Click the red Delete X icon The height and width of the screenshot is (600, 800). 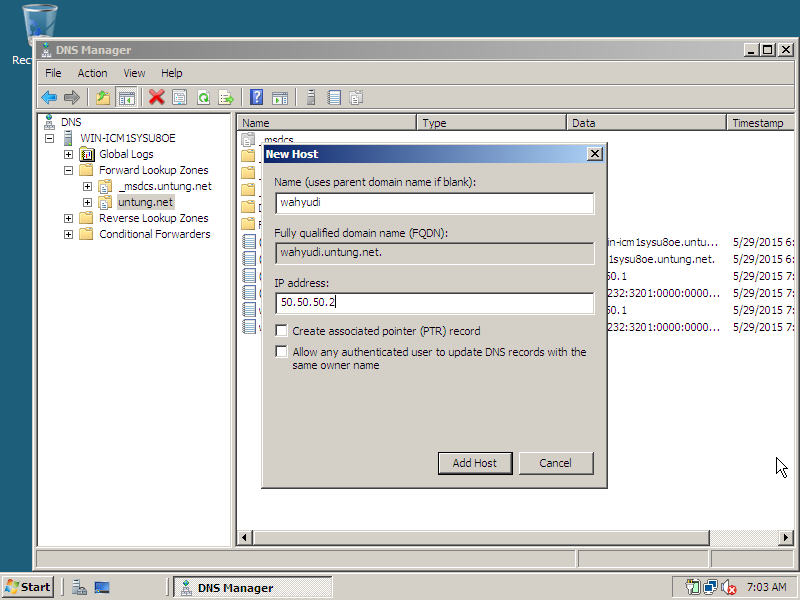[x=157, y=97]
